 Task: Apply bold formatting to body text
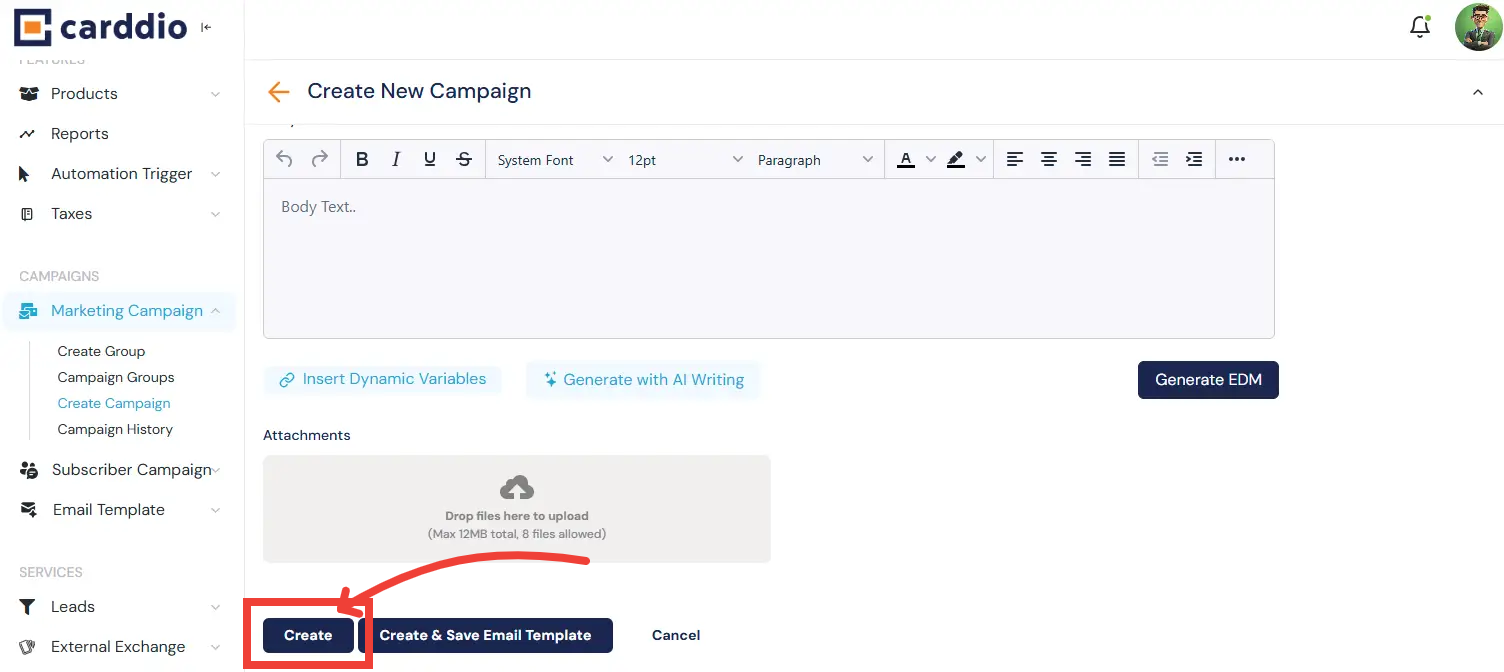click(361, 158)
